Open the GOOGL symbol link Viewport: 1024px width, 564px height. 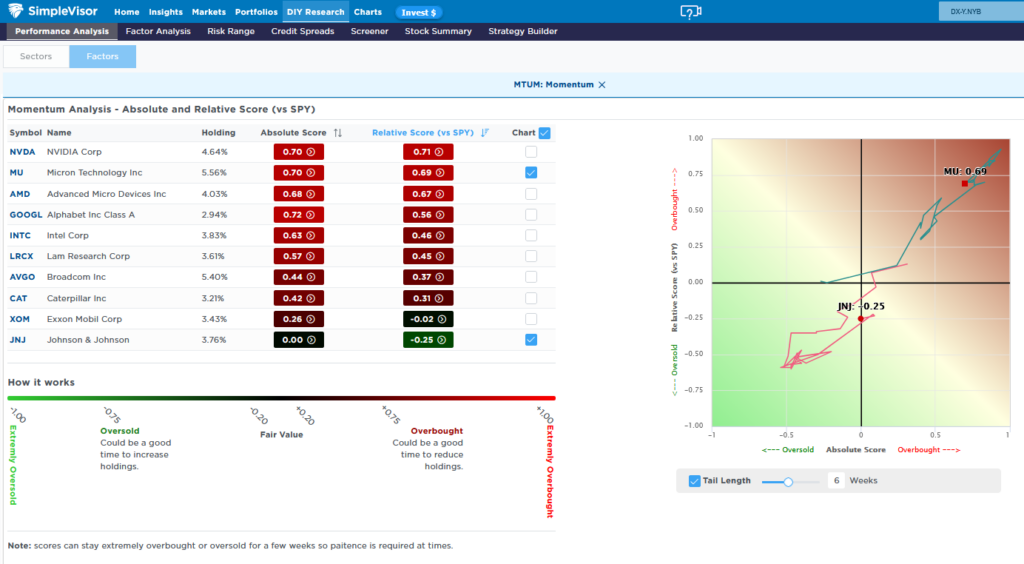(x=25, y=215)
